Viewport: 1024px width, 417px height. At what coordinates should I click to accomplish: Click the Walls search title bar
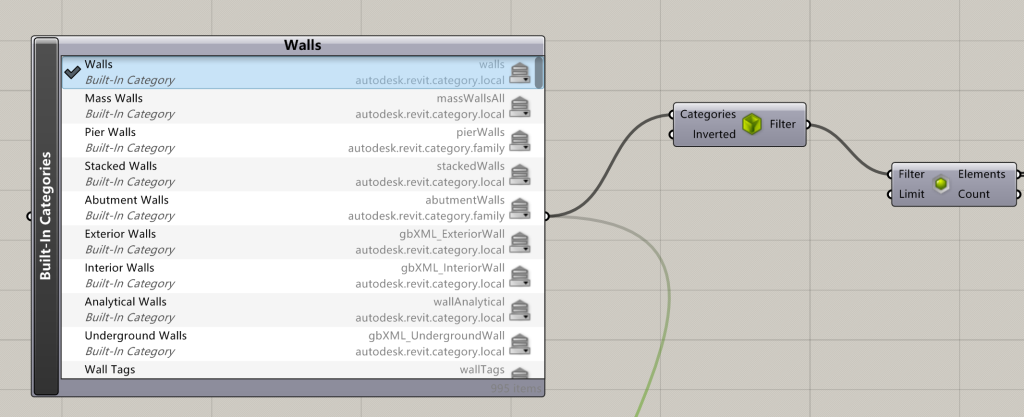302,46
